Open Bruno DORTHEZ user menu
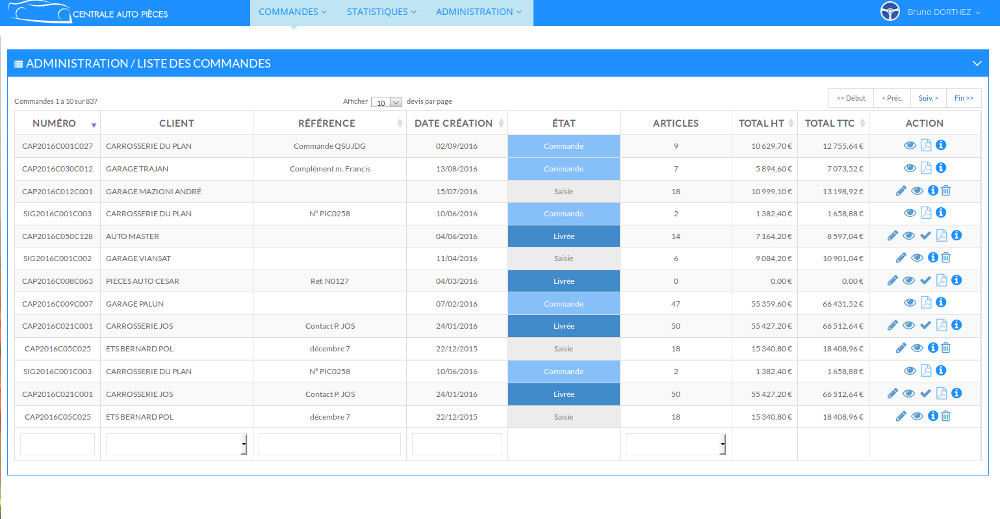This screenshot has height=519, width=1000. (943, 12)
